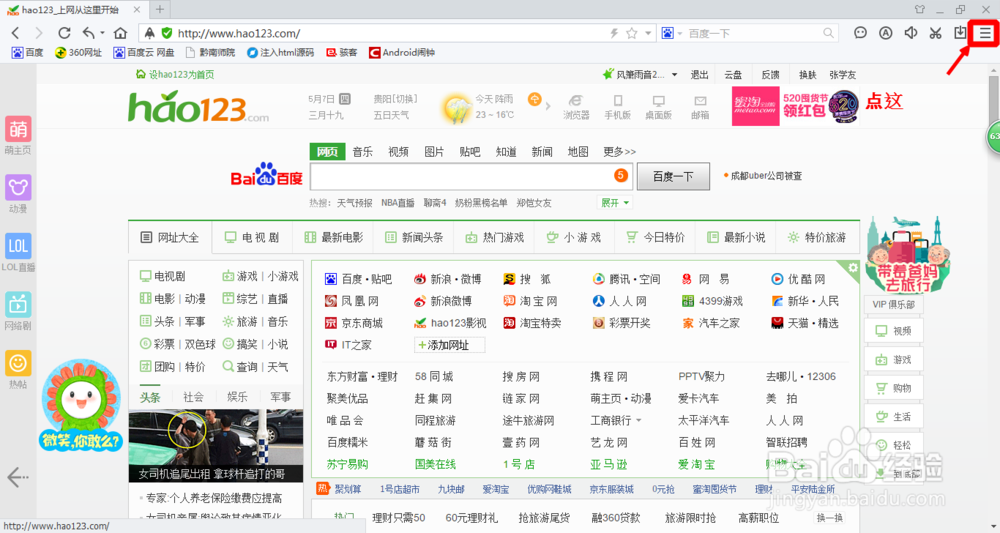Open the settings gear on the site grid
Viewport: 1000px width, 533px height.
click(853, 267)
